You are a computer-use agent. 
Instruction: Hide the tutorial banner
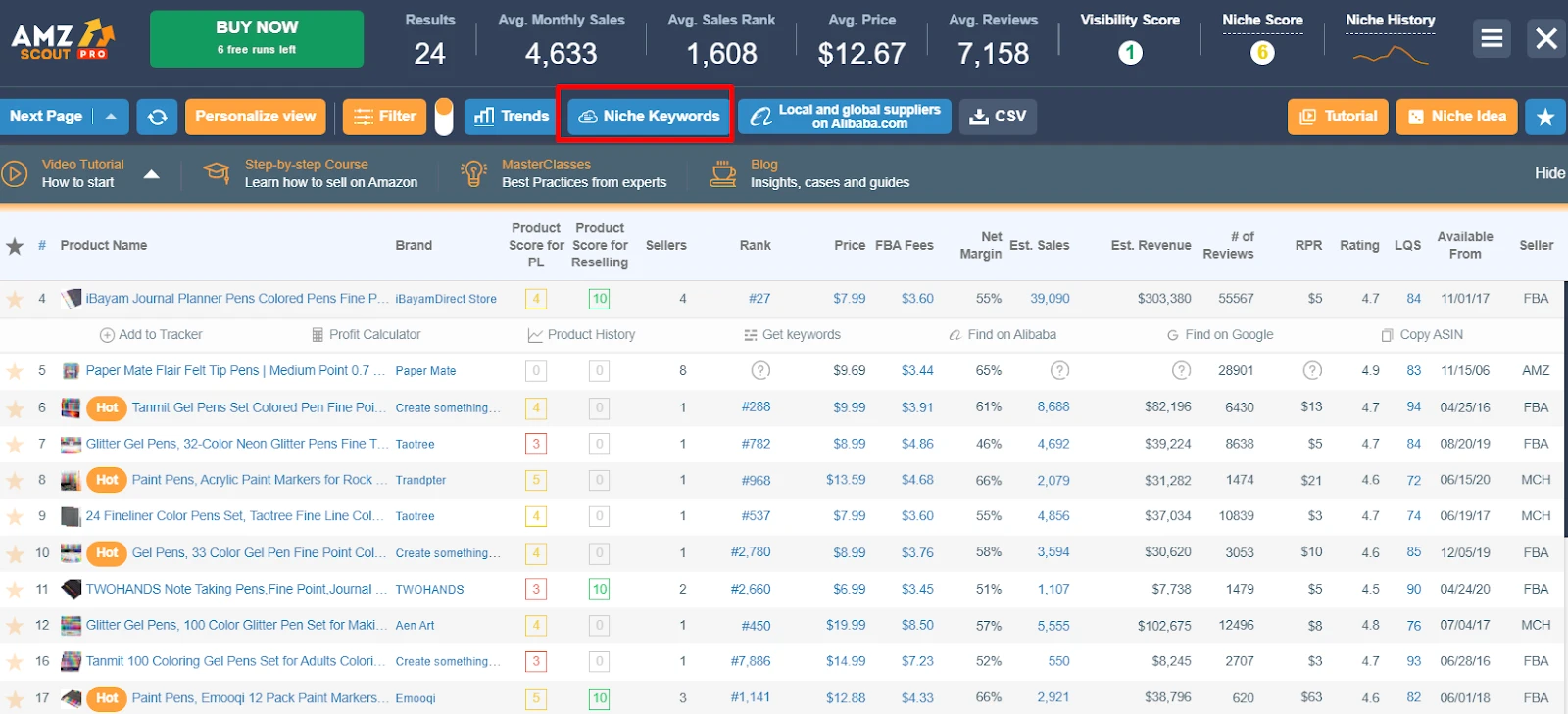click(x=1549, y=173)
